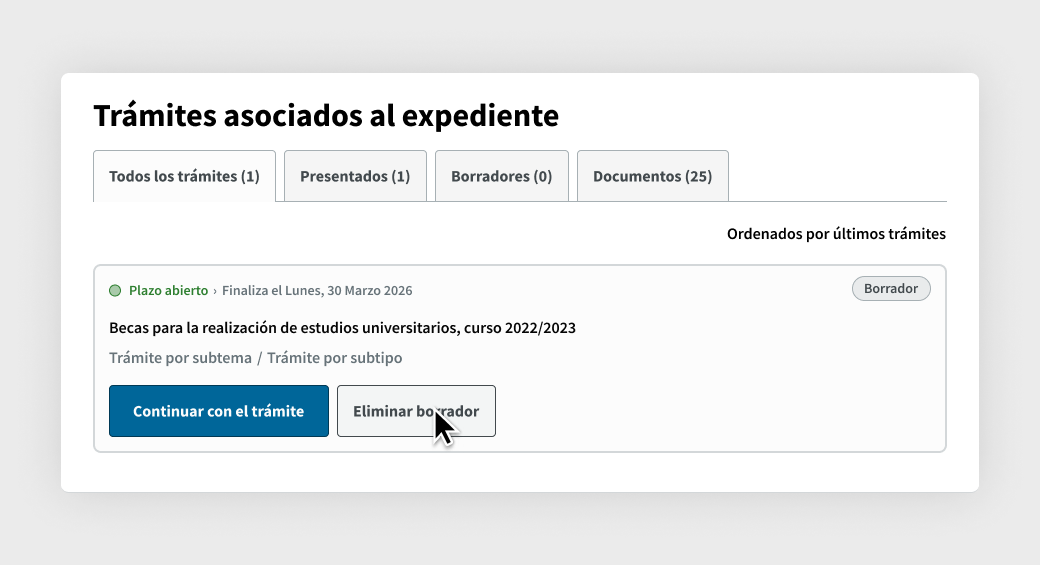
Task: Open the Becas para la realización de estudios title
Action: click(x=342, y=328)
